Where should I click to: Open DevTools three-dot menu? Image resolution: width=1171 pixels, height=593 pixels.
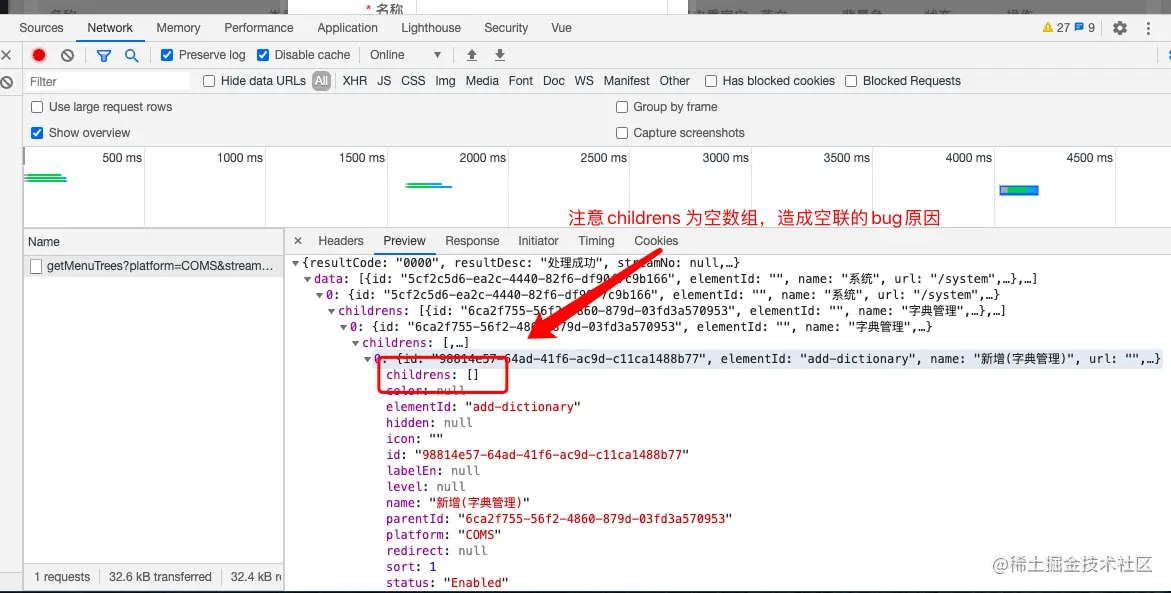tap(1149, 28)
